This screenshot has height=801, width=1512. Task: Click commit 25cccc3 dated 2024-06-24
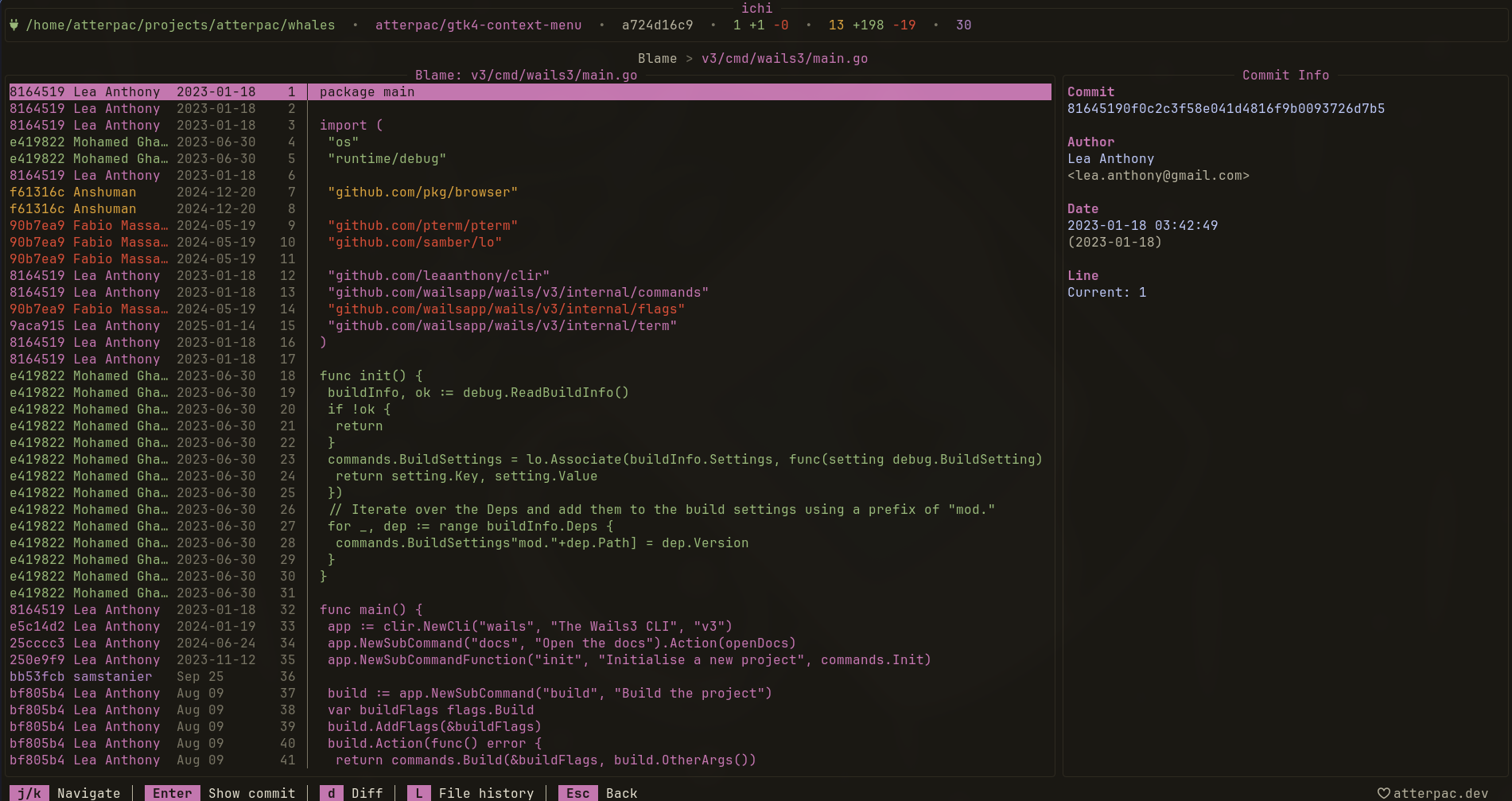click(37, 643)
